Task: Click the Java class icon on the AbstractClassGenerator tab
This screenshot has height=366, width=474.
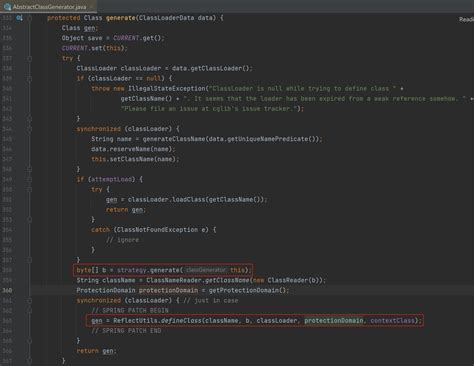Action: pyautogui.click(x=7, y=6)
